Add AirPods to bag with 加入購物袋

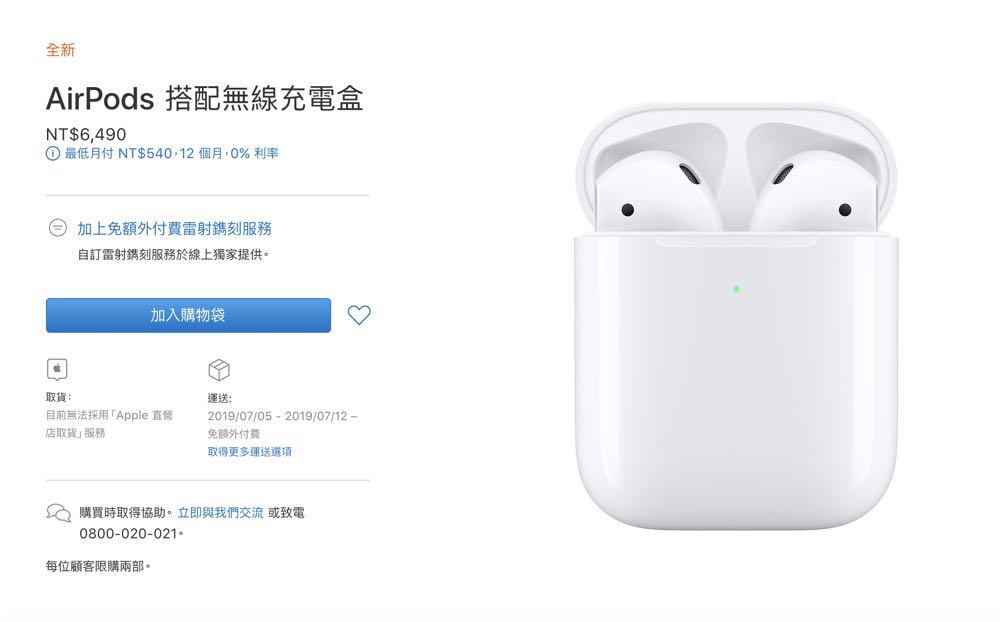coord(188,315)
